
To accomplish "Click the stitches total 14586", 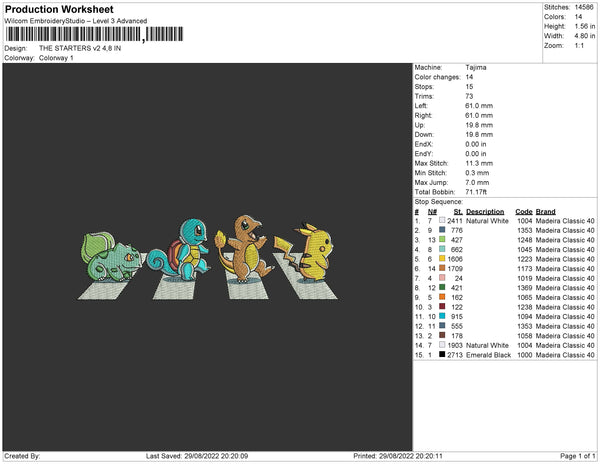I will 584,7.
